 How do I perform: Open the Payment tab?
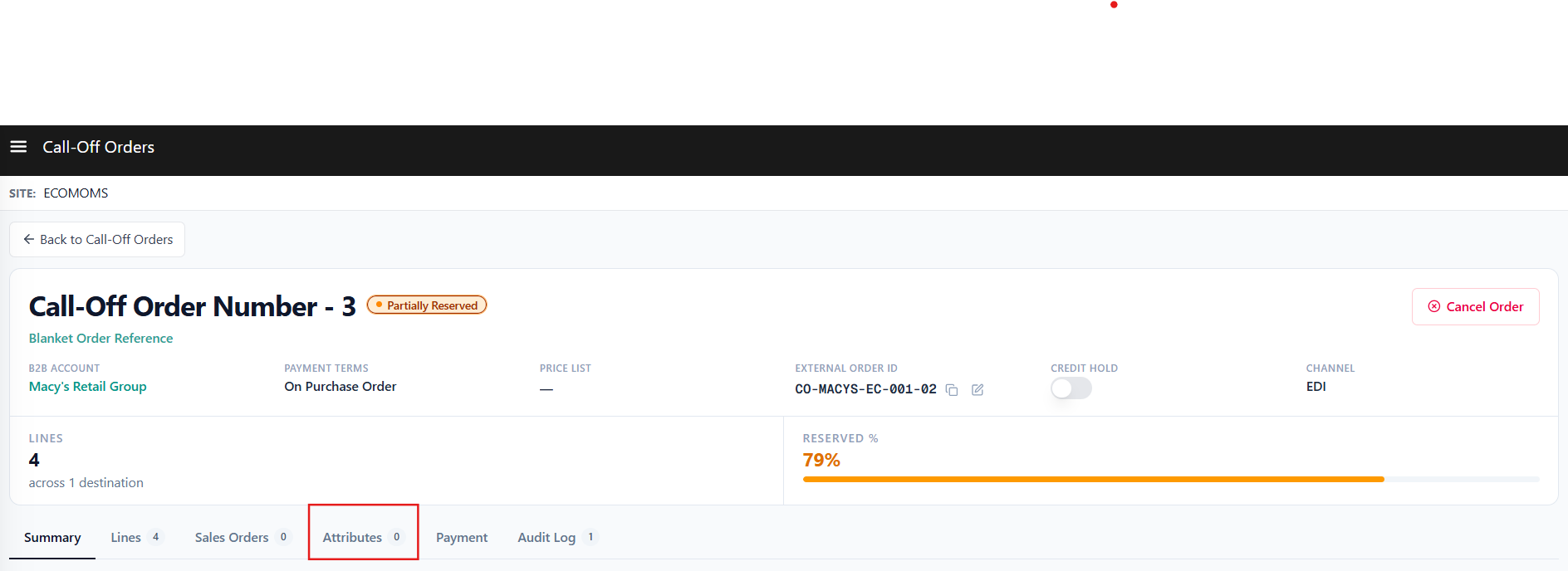pyautogui.click(x=462, y=538)
